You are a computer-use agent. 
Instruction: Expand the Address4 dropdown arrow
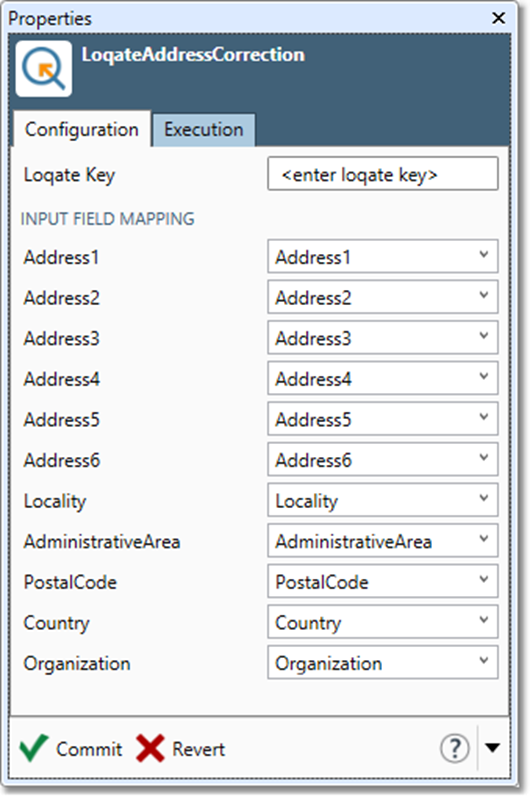(x=484, y=377)
